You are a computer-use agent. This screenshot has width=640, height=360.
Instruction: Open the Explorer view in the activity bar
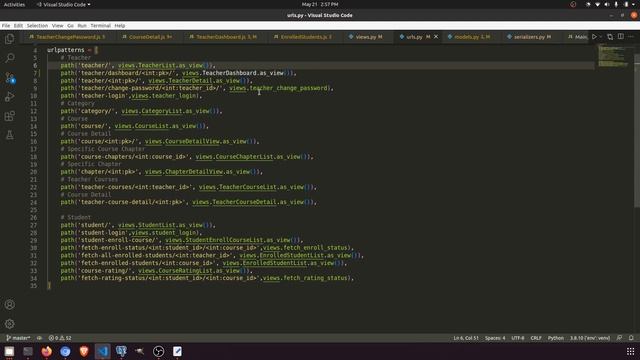coord(9,39)
